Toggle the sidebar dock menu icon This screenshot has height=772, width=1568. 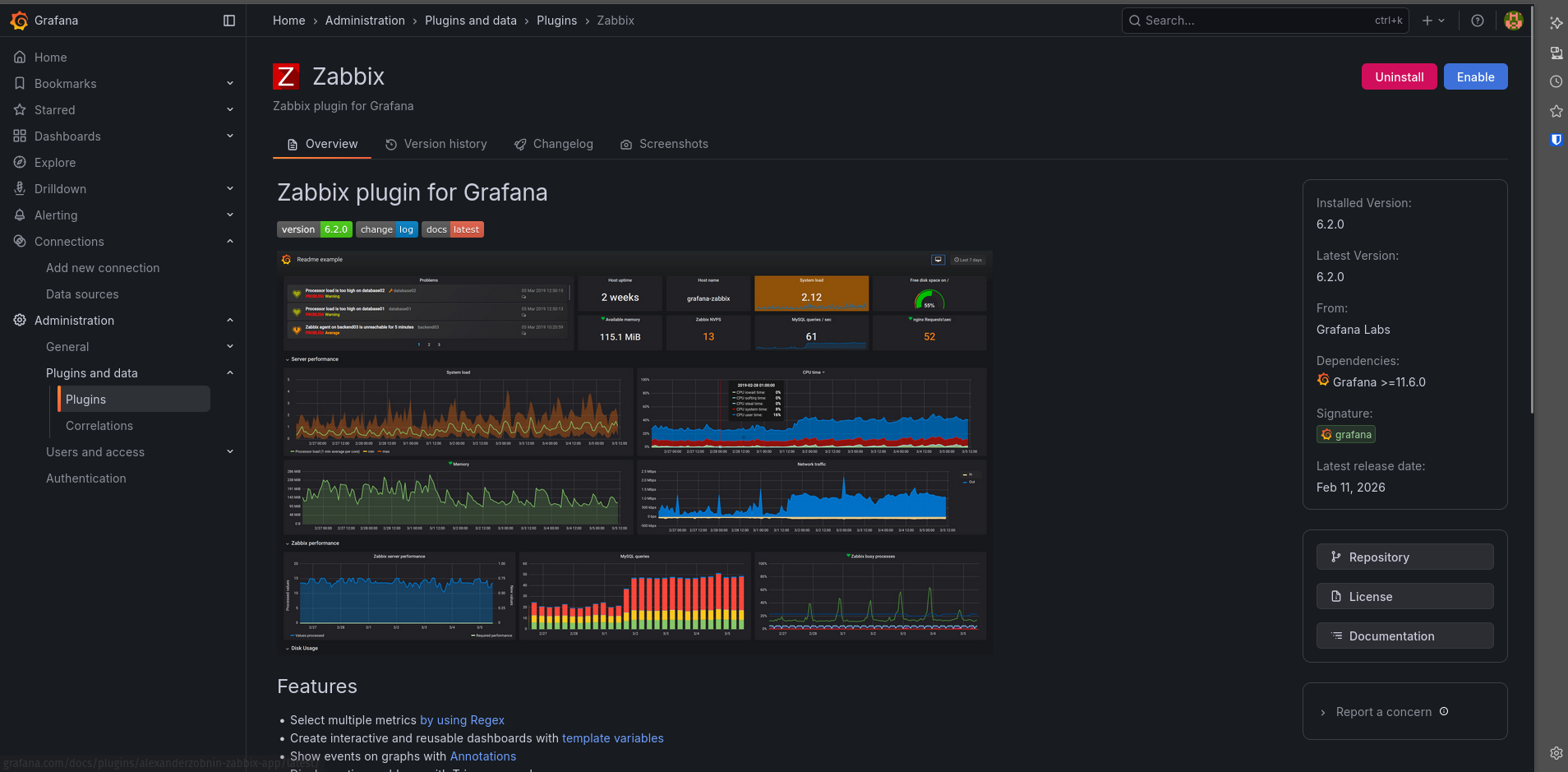(229, 21)
